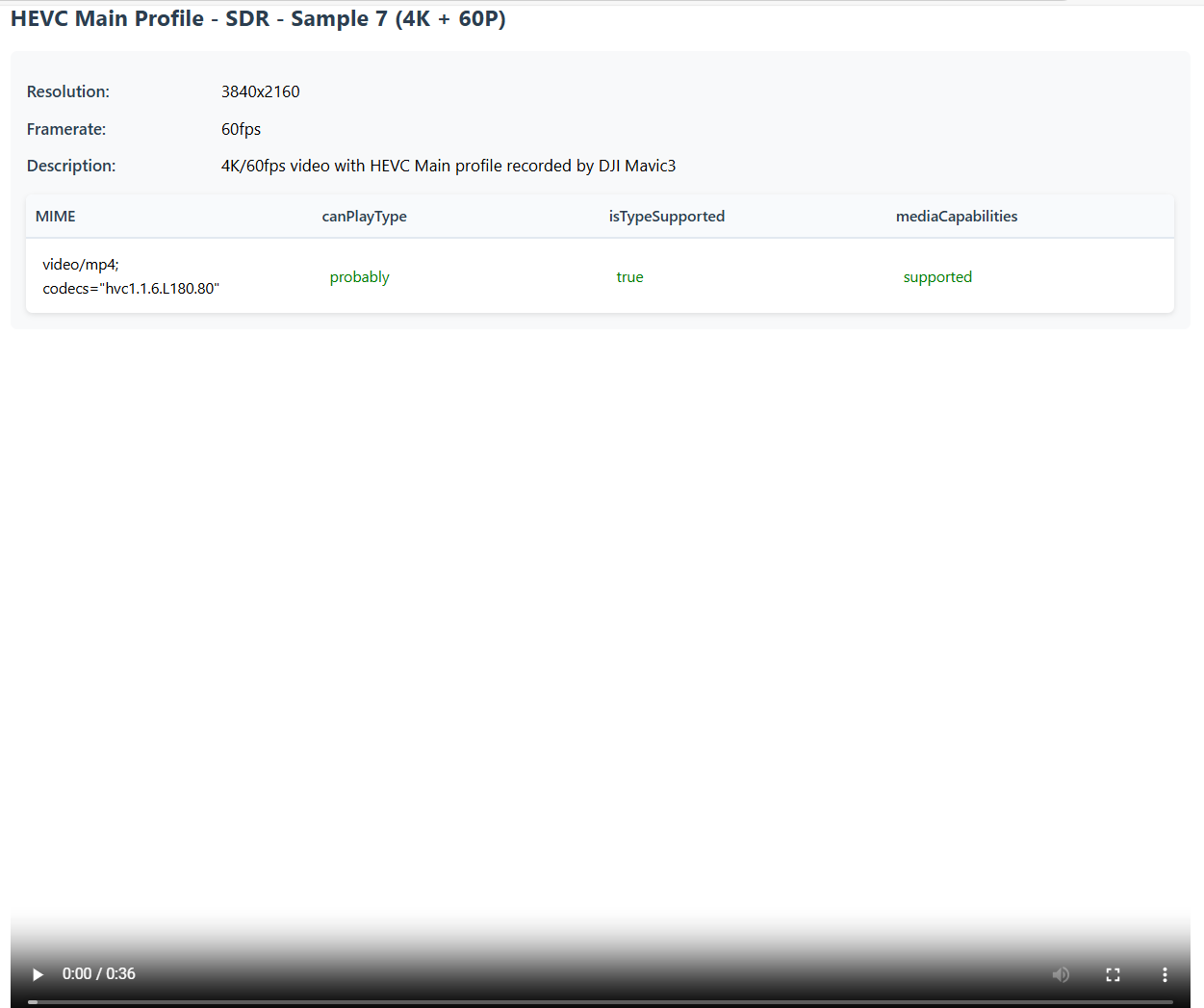Enter fullscreen mode for the video
1204x1008 pixels.
tap(1113, 974)
